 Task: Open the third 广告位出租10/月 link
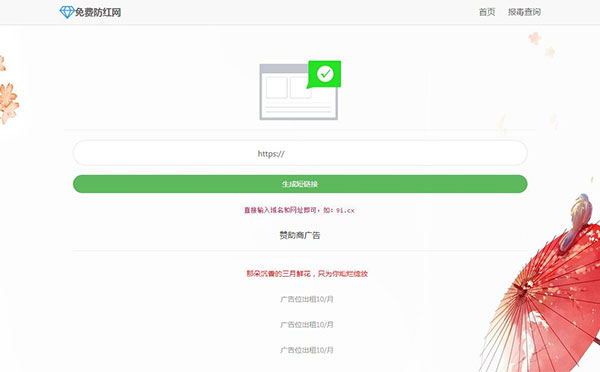point(307,350)
